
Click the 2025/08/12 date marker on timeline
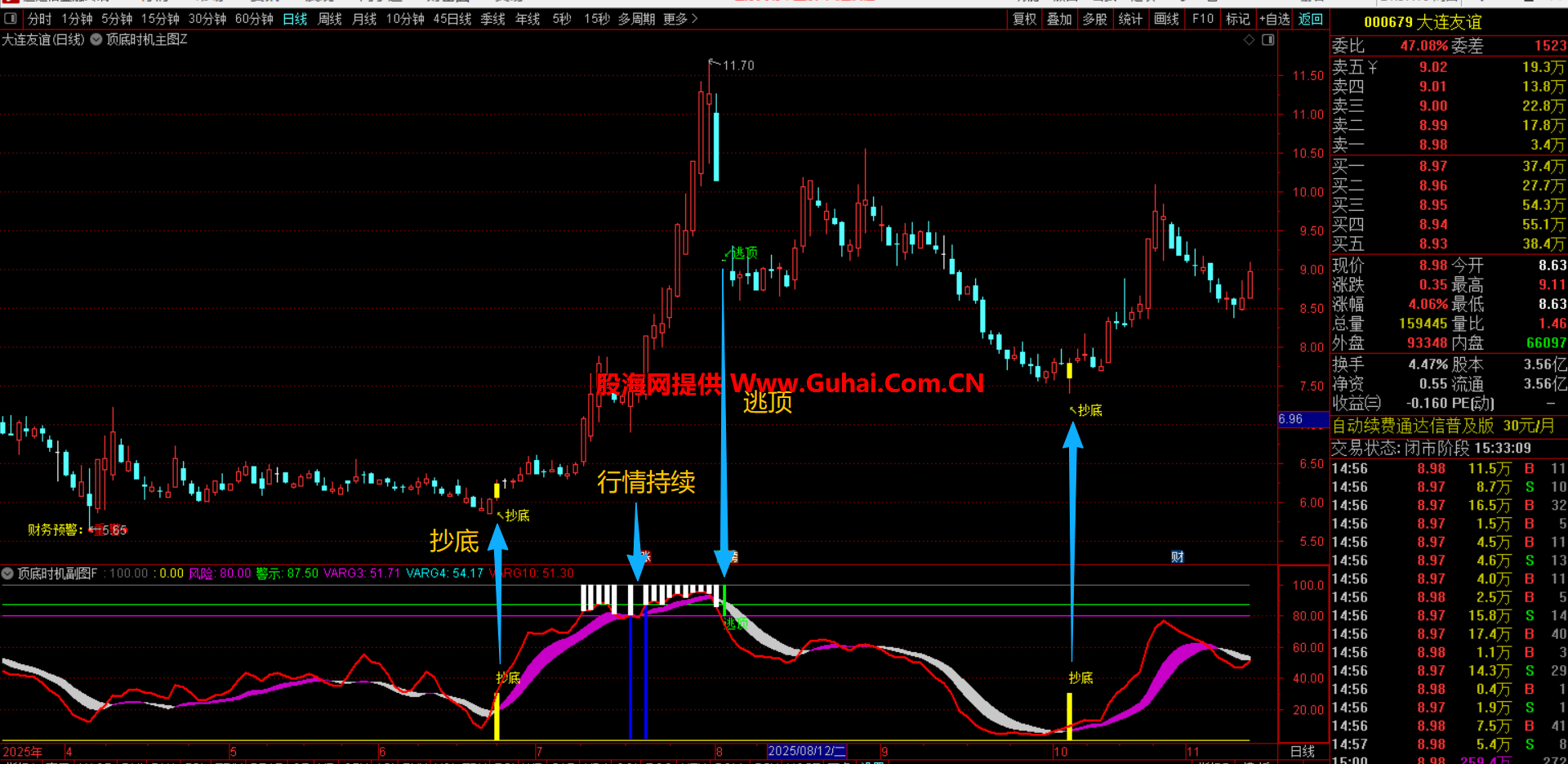pyautogui.click(x=806, y=751)
